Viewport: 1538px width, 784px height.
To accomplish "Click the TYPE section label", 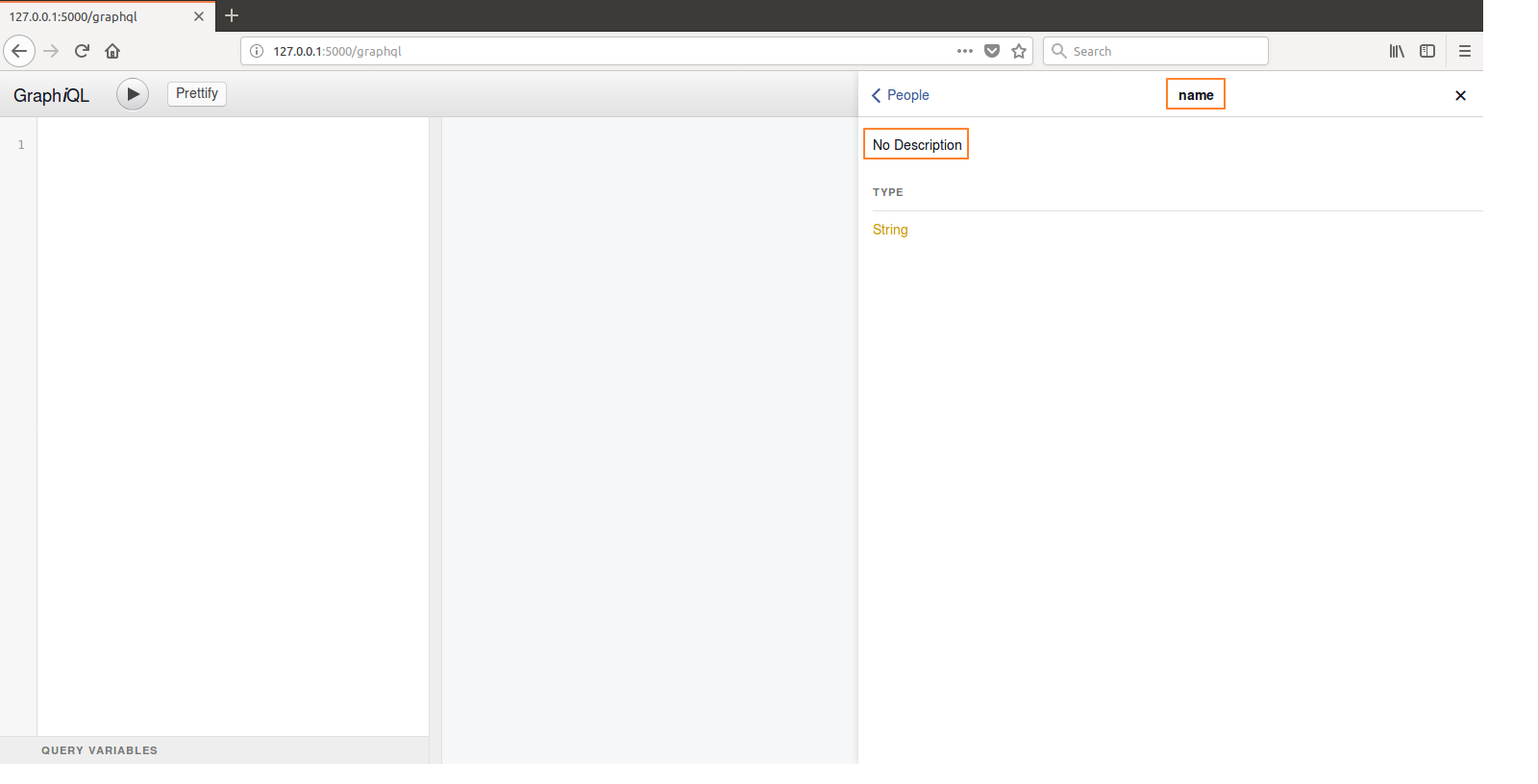I will pyautogui.click(x=888, y=192).
